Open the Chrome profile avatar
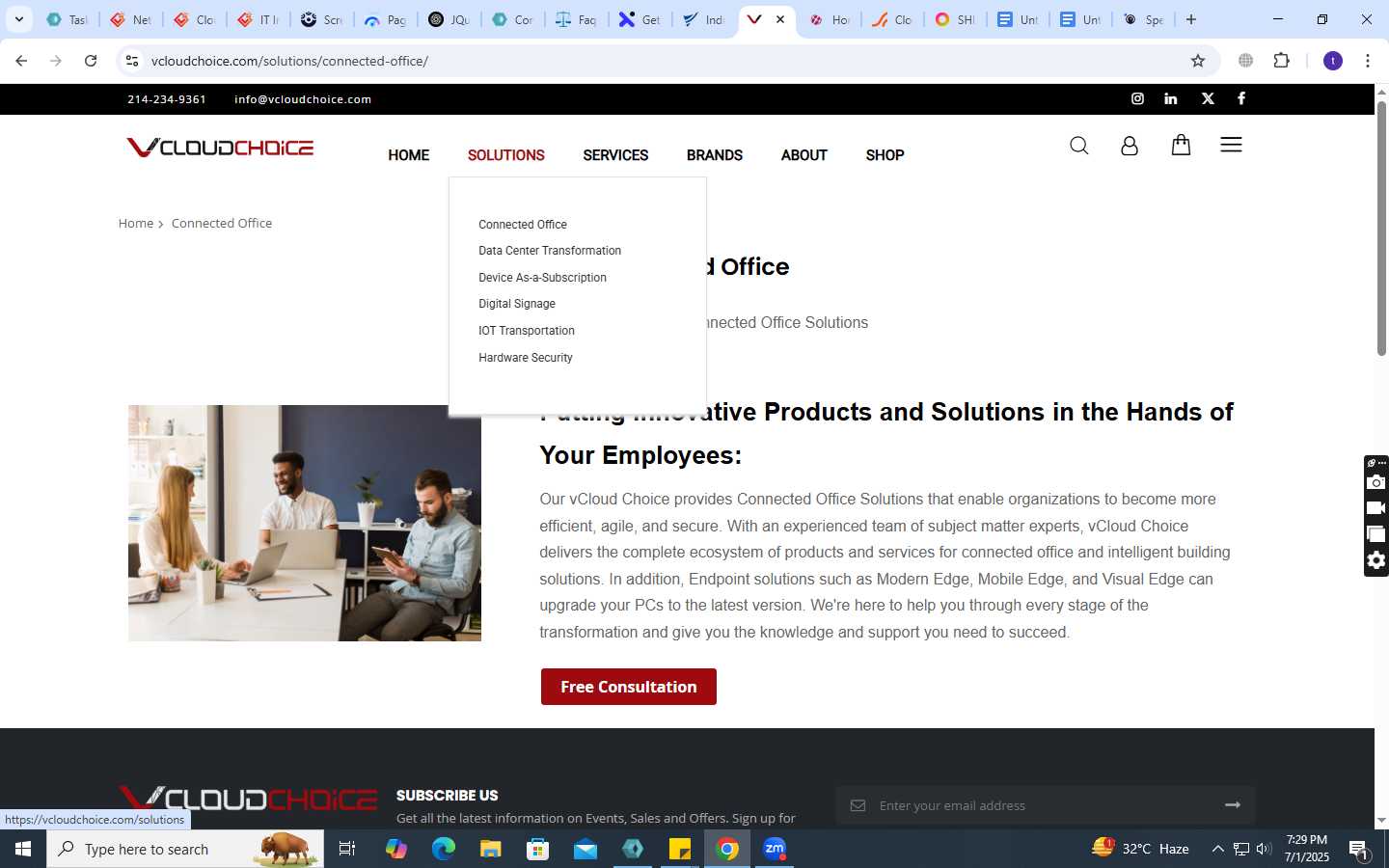 (1333, 61)
